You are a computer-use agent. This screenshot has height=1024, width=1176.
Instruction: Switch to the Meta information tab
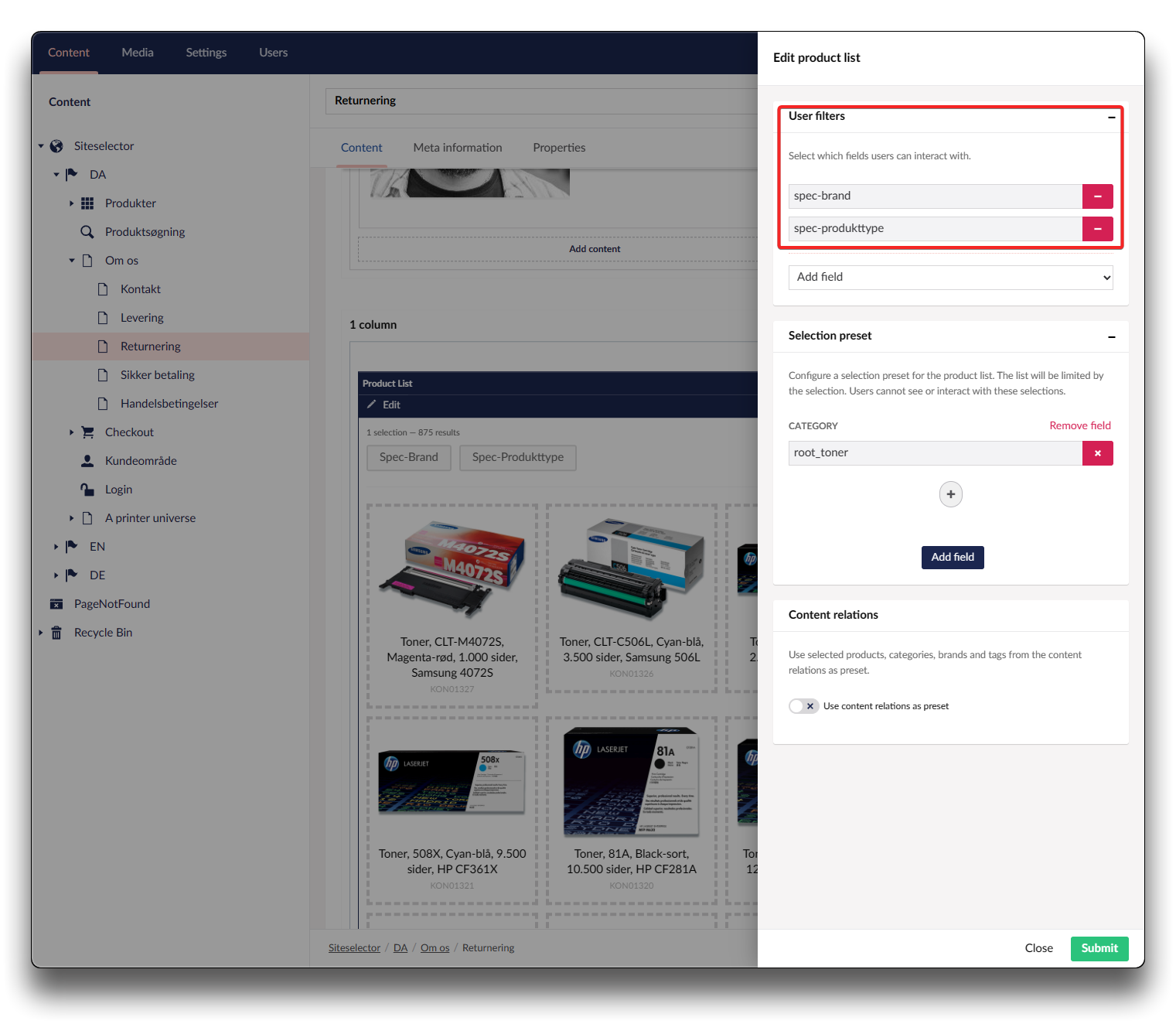458,148
